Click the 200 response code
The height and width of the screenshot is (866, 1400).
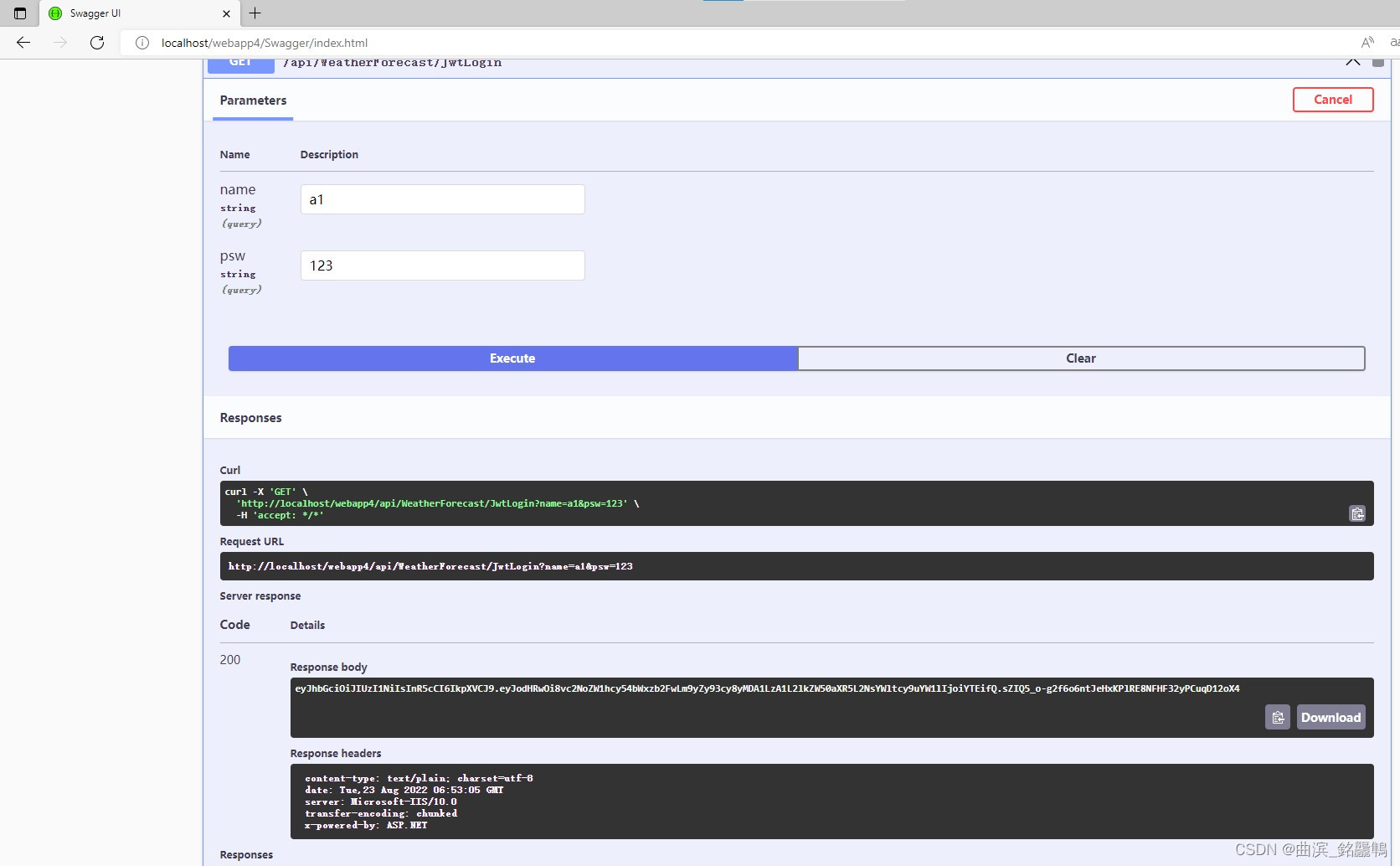coord(230,660)
